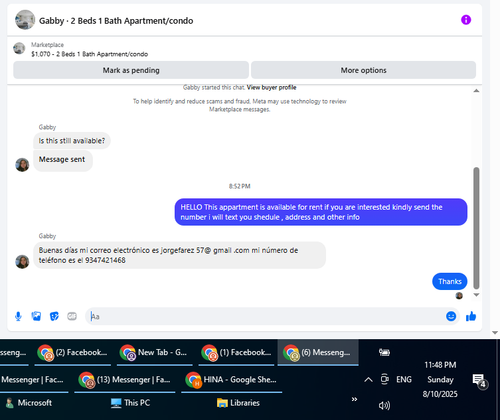
Task: Click the 8:52 PM timestamp
Action: pyautogui.click(x=239, y=186)
